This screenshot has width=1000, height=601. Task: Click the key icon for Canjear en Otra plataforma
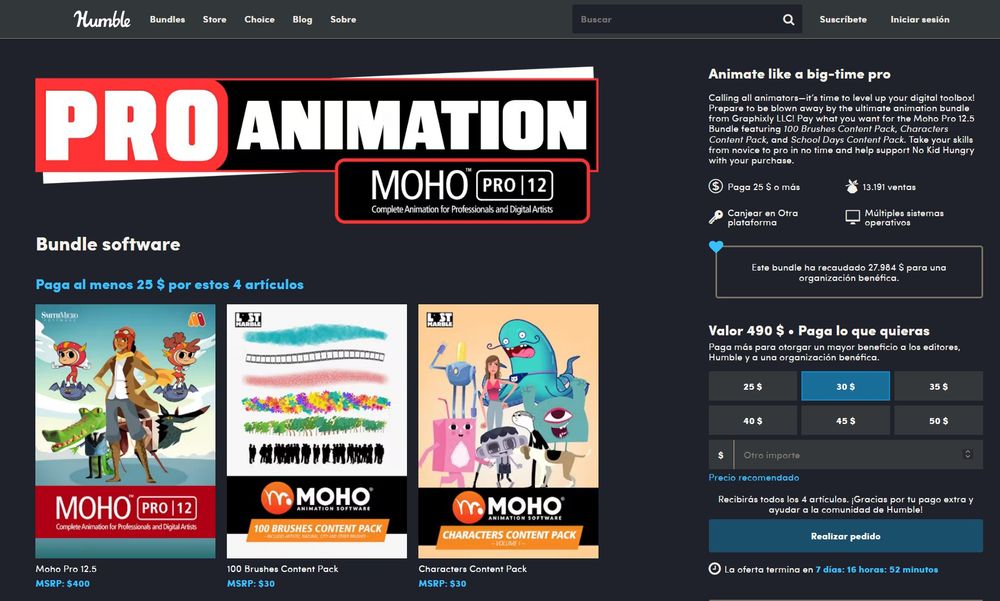click(x=716, y=218)
